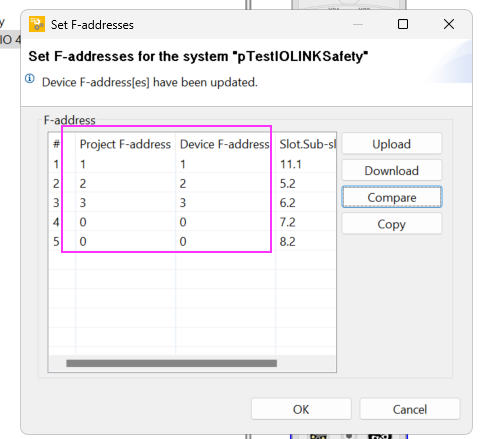Click row number 2 in # column
Viewport: 490px width, 439px height.
click(x=56, y=183)
